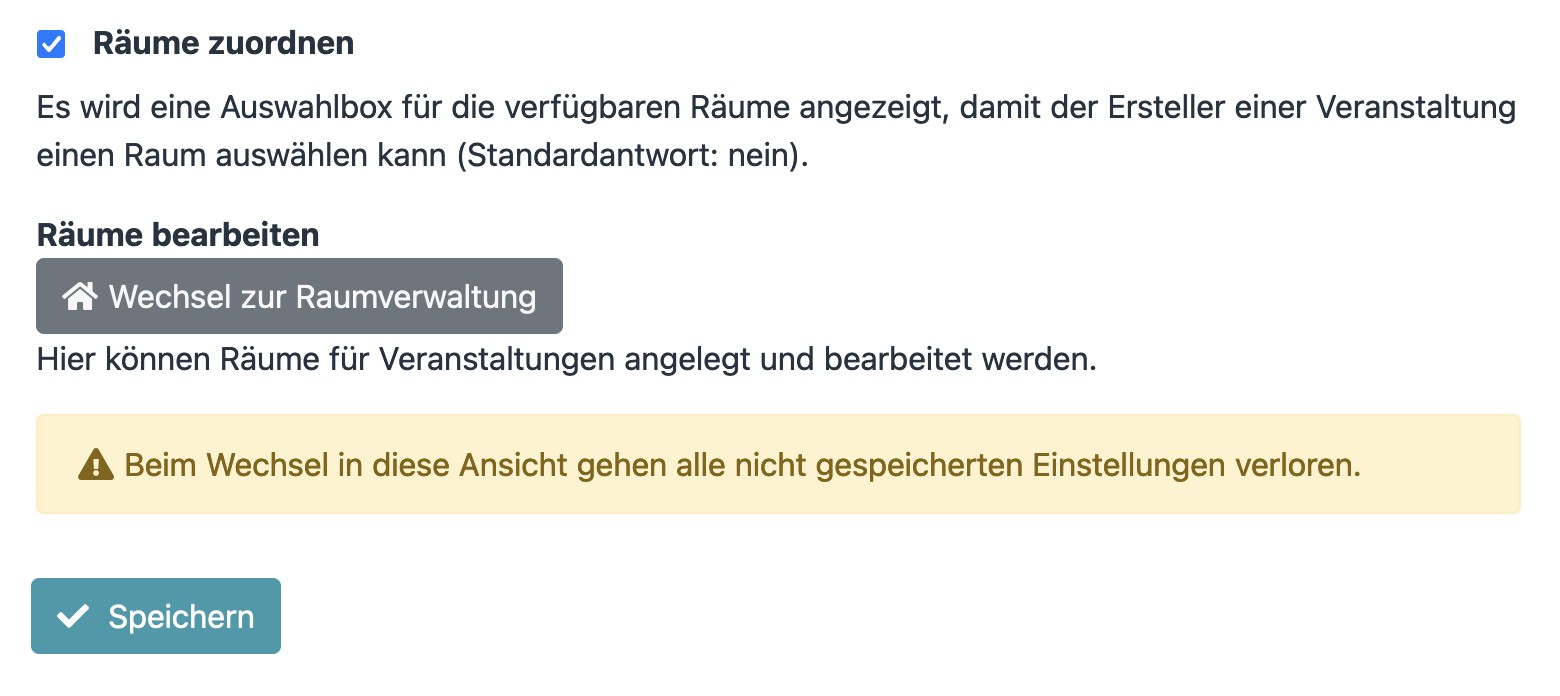The image size is (1560, 696).
Task: Uncheck the Räume zuordnen checkbox
Action: (x=51, y=44)
